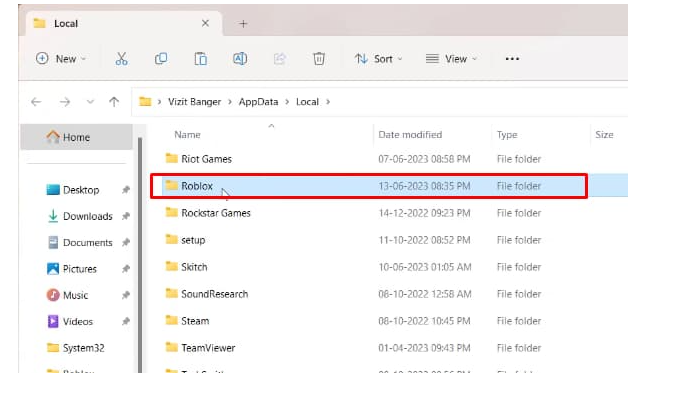Click the pin icon beside Videos
Screen dimensions: 698x393
126,321
